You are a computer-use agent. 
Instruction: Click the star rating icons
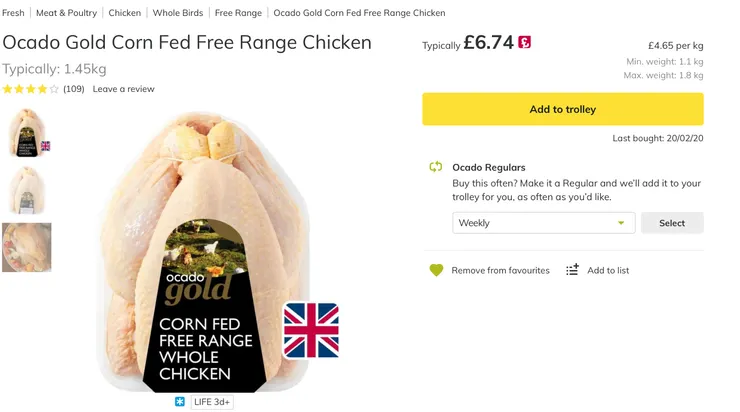click(x=30, y=89)
